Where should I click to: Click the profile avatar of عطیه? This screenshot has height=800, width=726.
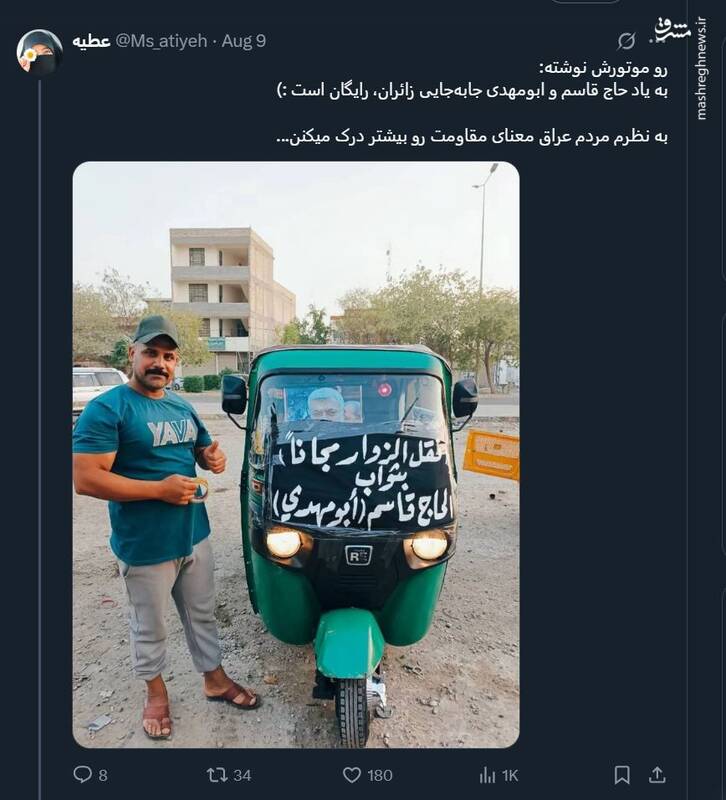pyautogui.click(x=41, y=47)
